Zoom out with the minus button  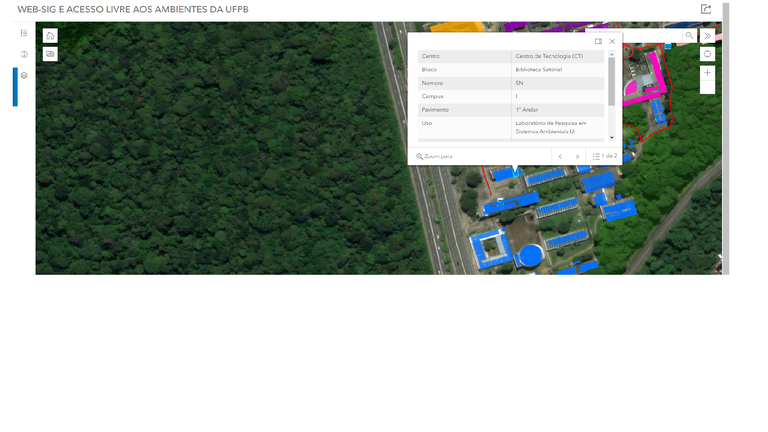pyautogui.click(x=707, y=88)
